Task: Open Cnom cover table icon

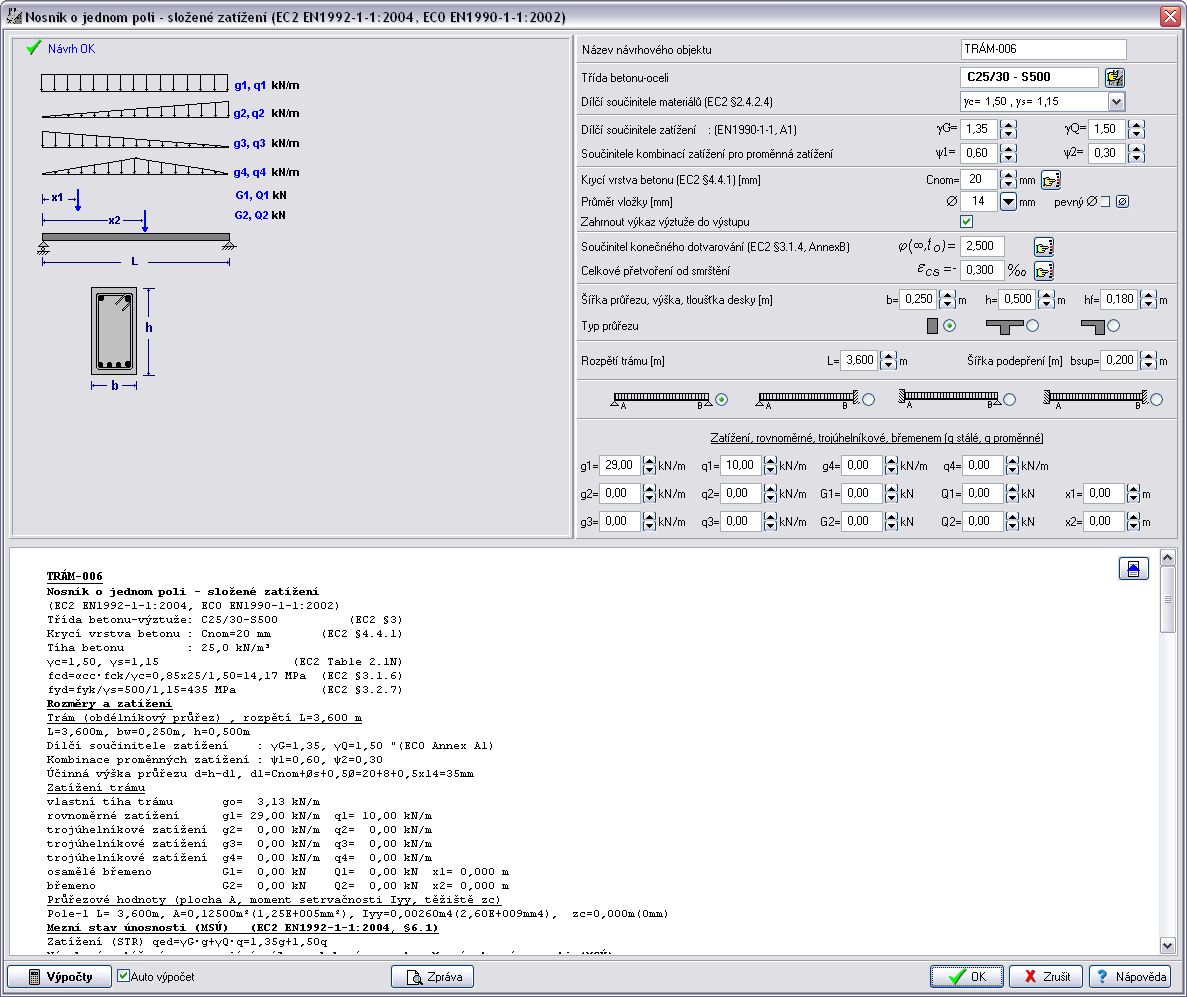Action: coord(1051,180)
